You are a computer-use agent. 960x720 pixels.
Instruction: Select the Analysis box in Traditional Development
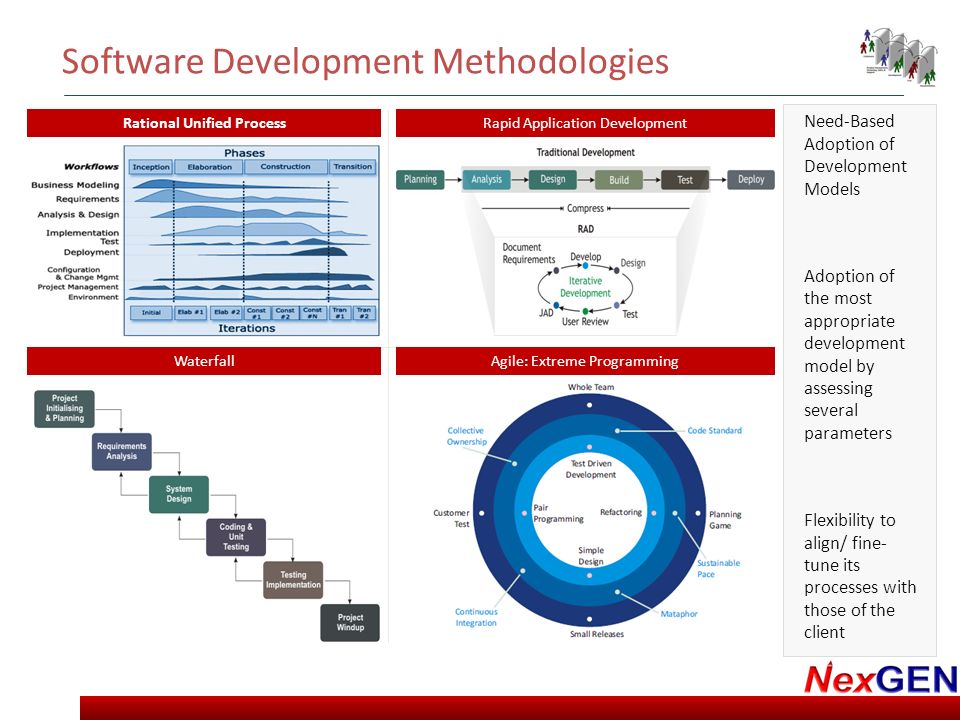coord(486,179)
